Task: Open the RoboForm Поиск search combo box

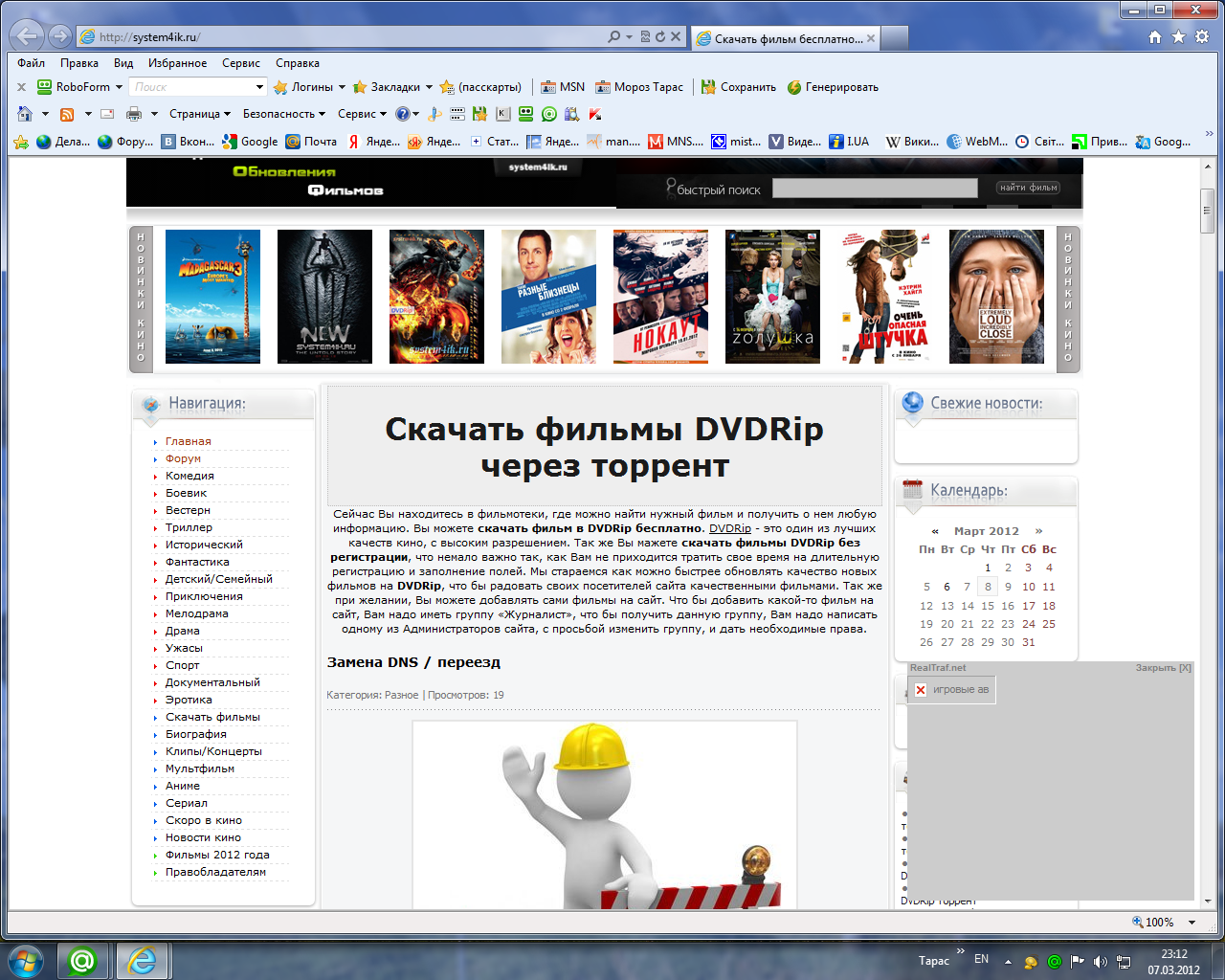Action: coord(197,87)
